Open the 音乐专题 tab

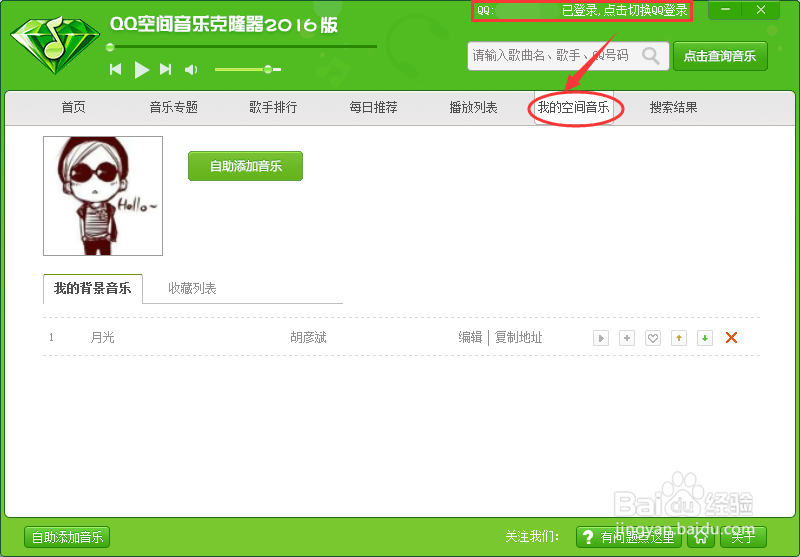[x=173, y=108]
